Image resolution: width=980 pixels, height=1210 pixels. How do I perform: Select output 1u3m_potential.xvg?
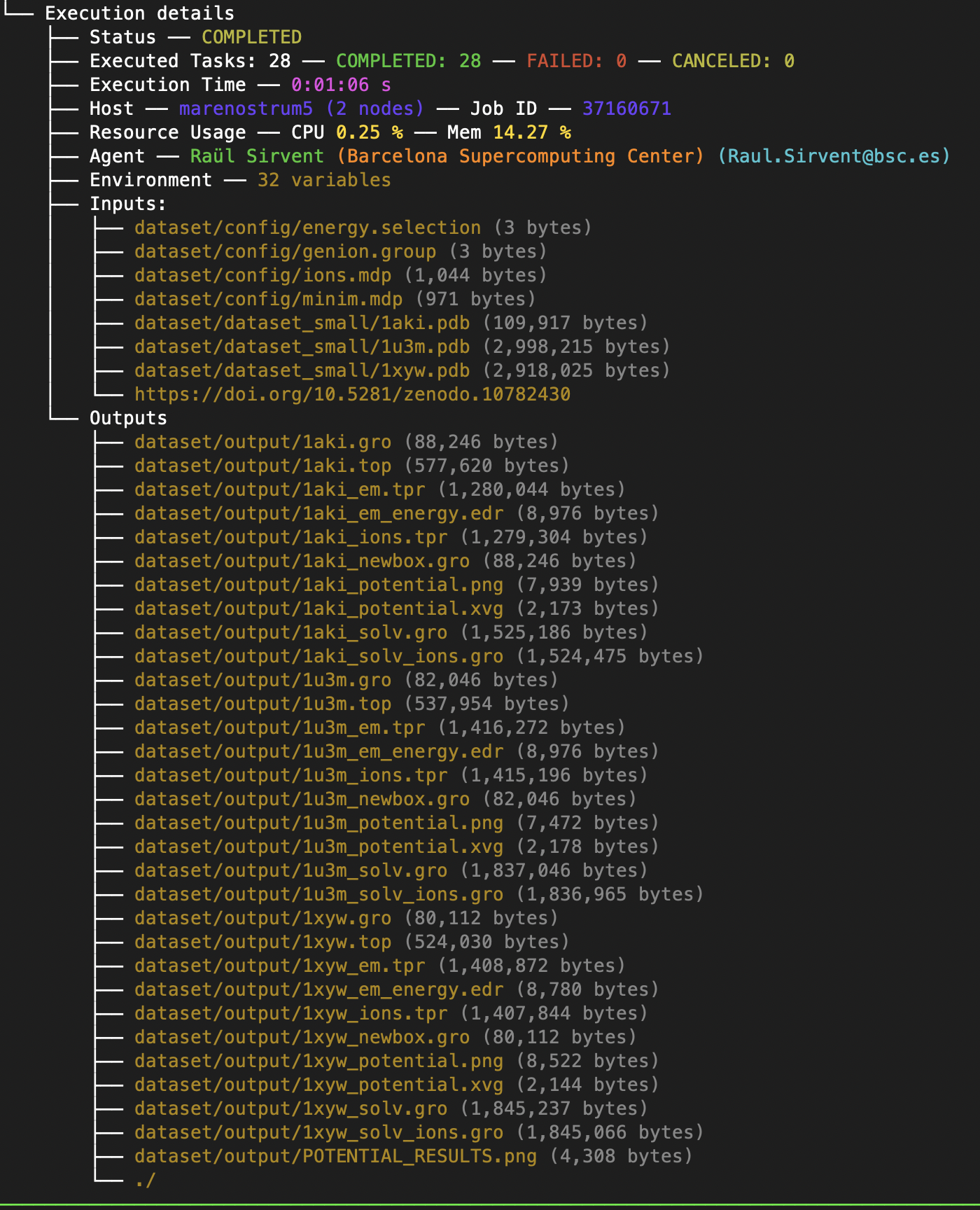pos(318,847)
